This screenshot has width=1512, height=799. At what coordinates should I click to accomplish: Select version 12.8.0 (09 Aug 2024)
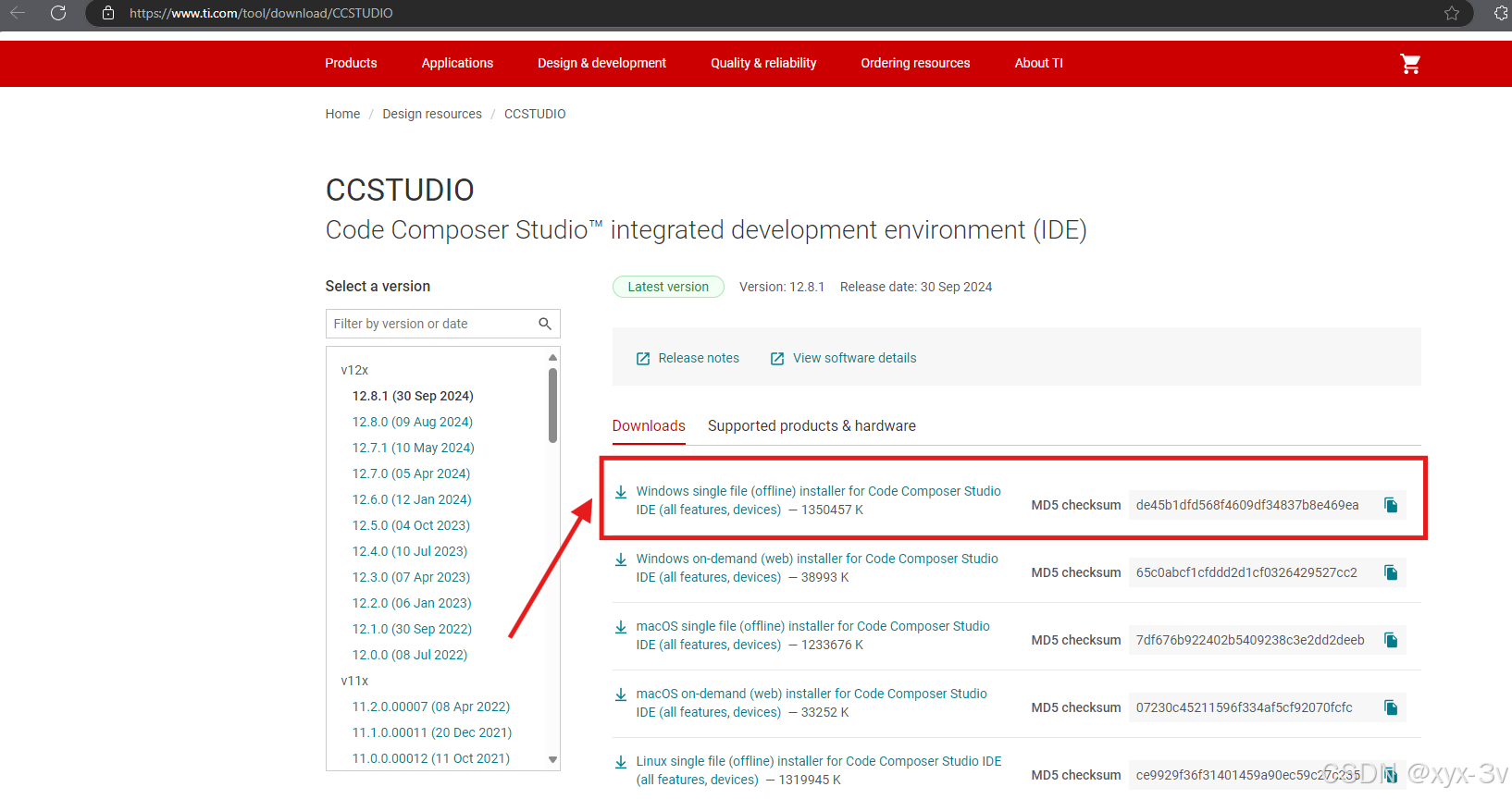pos(412,422)
